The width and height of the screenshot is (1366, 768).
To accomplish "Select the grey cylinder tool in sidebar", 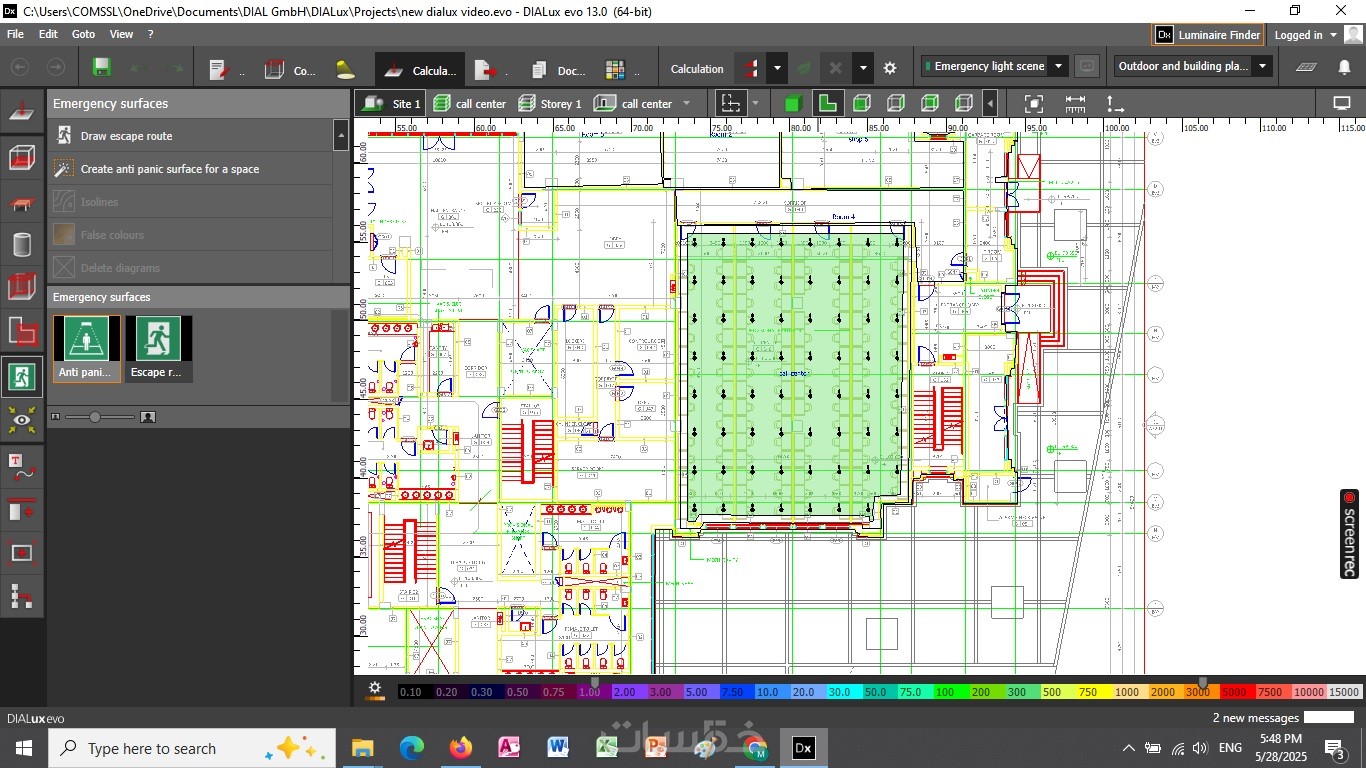I will click(22, 244).
